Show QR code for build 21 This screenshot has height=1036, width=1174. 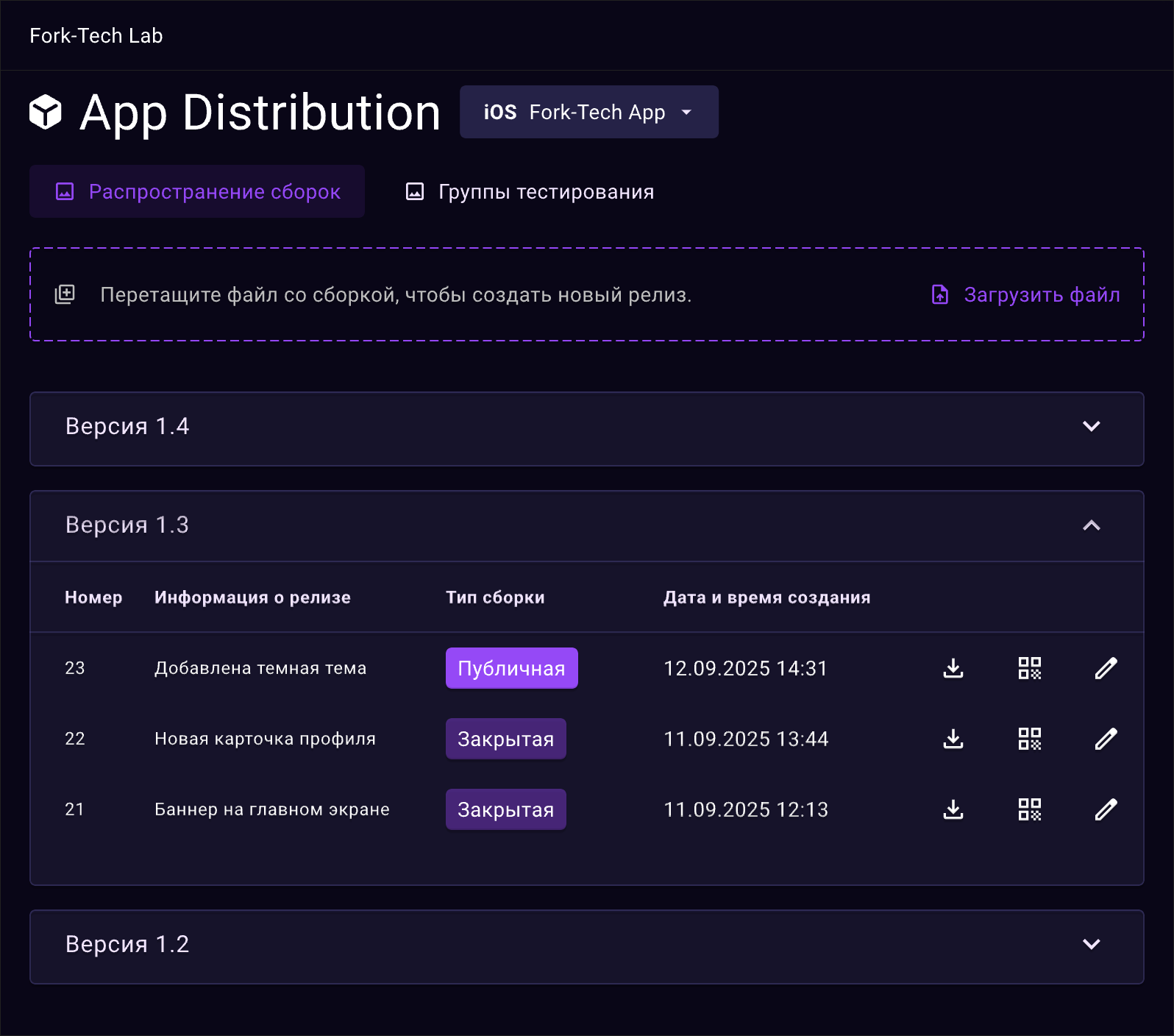(x=1030, y=809)
